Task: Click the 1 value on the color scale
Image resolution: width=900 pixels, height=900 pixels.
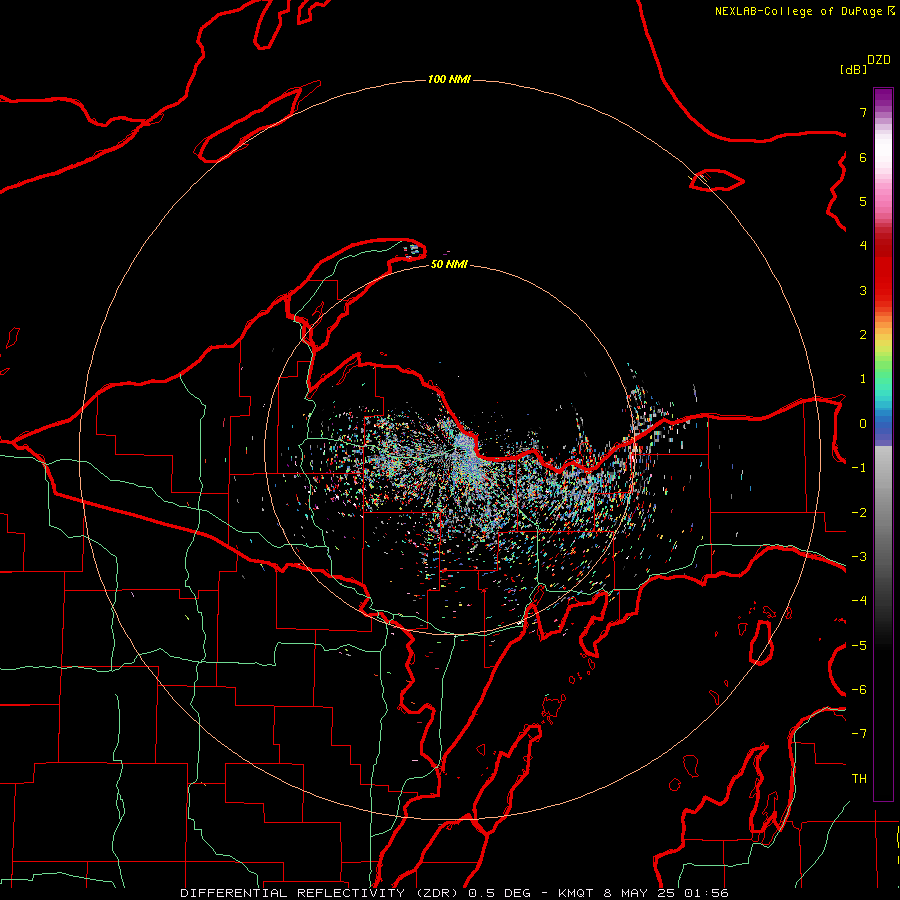Action: point(863,379)
